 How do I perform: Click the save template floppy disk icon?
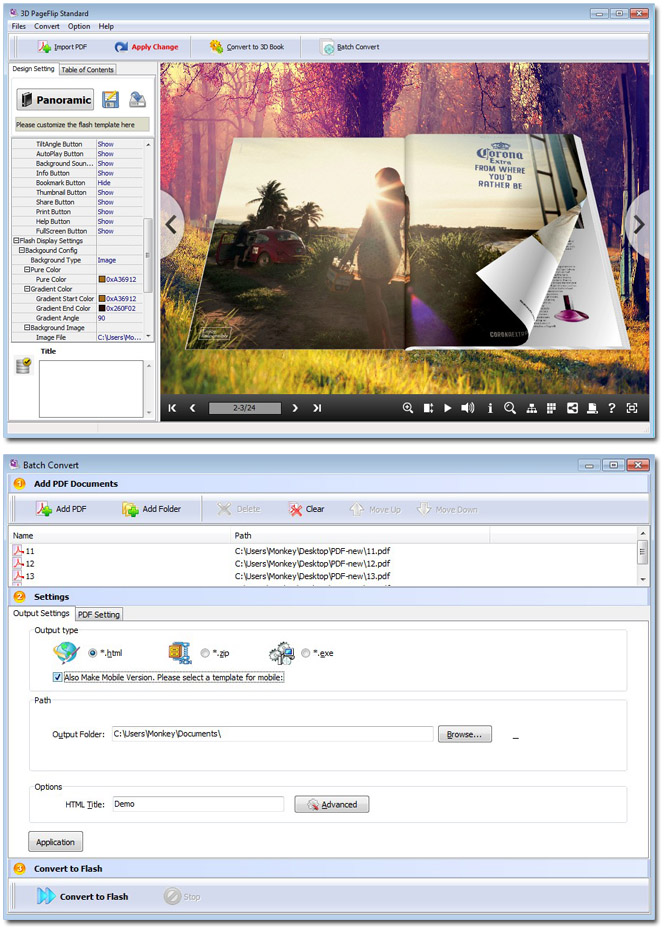111,99
